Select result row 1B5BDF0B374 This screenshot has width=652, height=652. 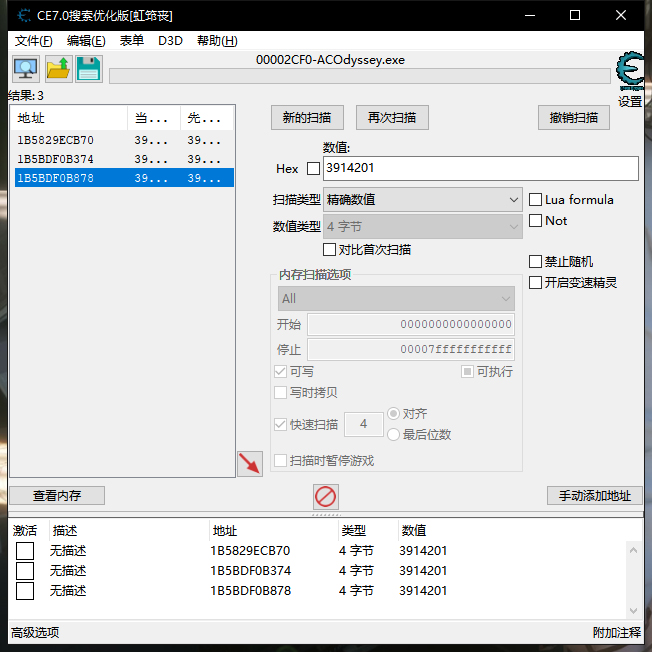click(x=124, y=159)
